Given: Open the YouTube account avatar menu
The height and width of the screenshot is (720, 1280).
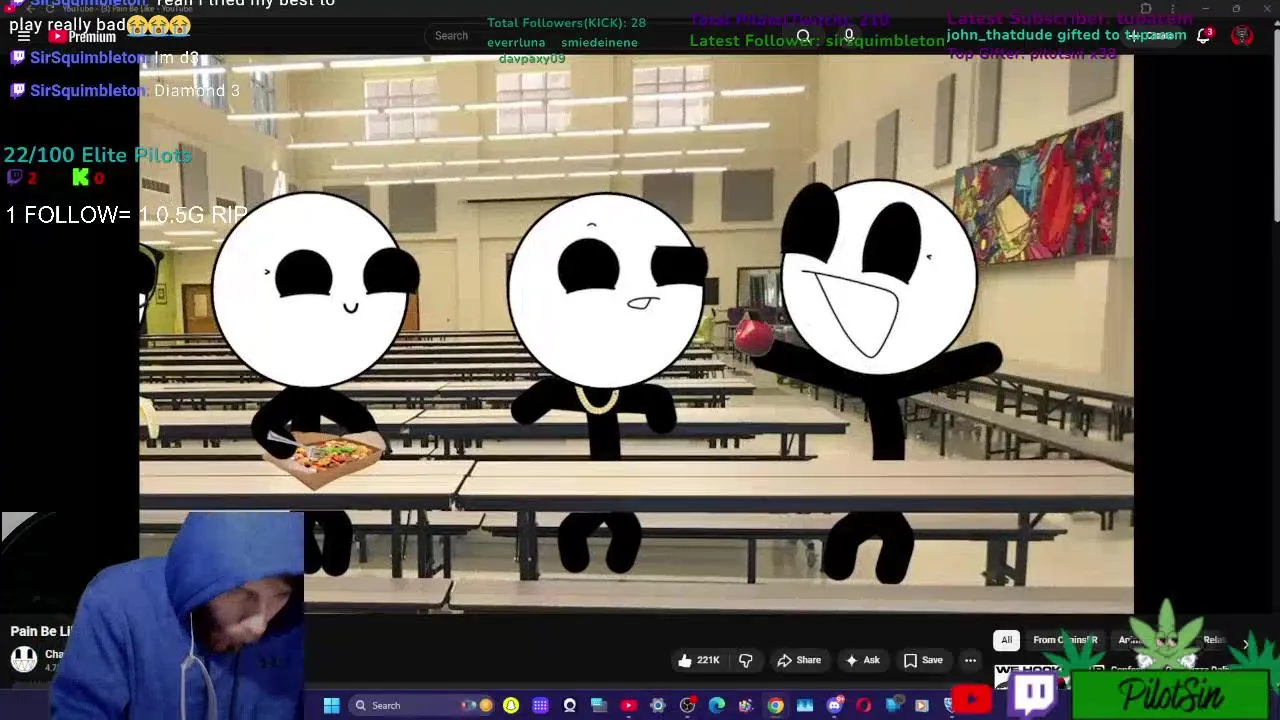Looking at the screenshot, I should pyautogui.click(x=1242, y=36).
